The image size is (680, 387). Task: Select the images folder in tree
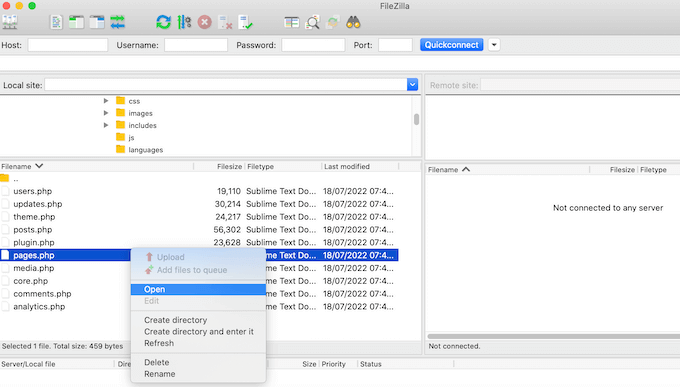[134, 113]
